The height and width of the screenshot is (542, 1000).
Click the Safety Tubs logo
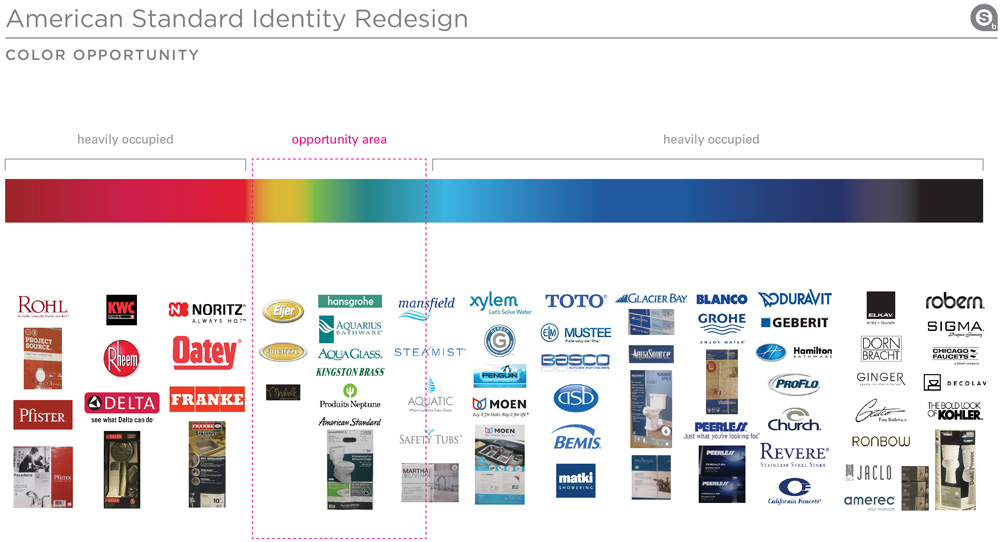click(430, 438)
